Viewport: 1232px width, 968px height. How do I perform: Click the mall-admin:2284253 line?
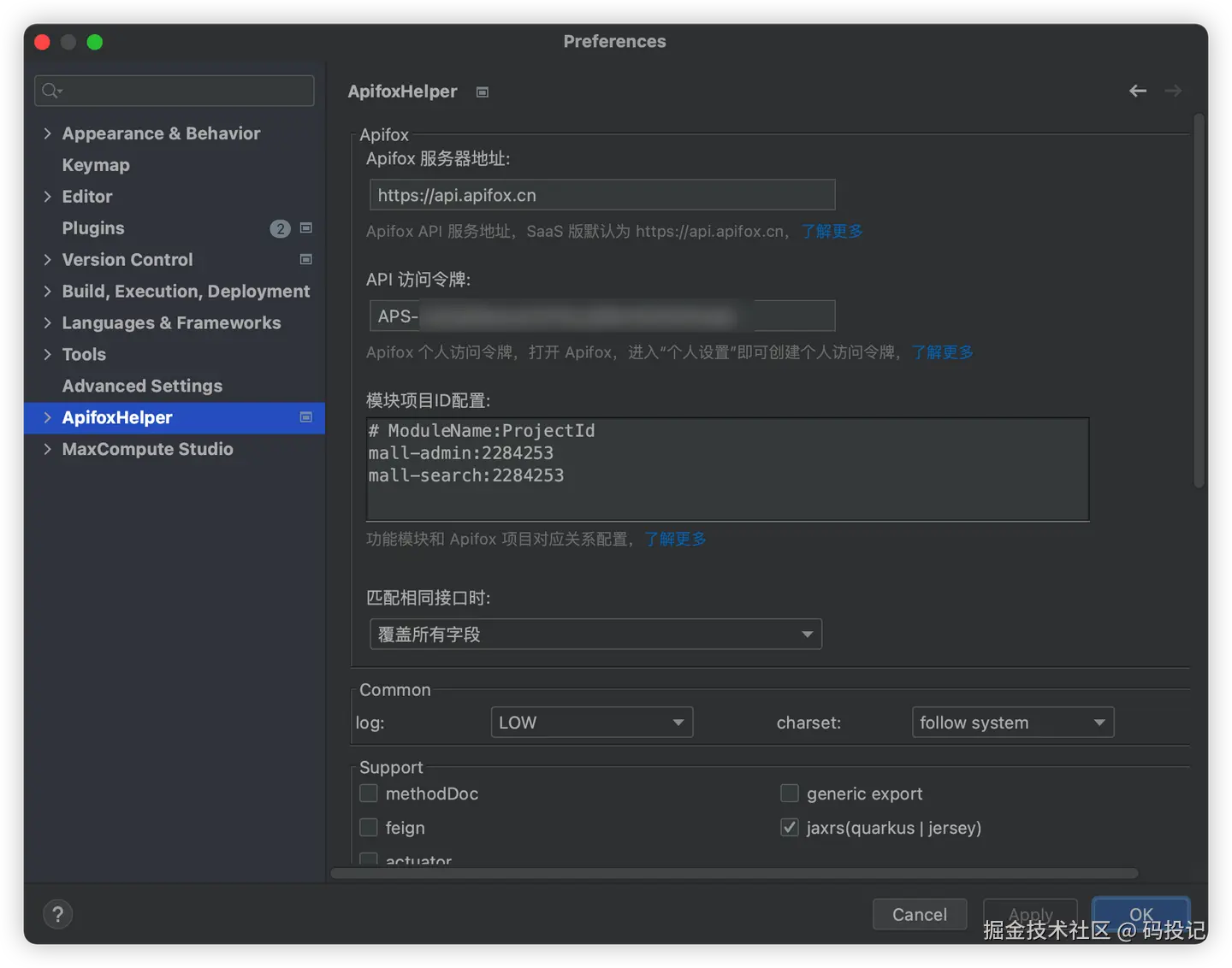click(x=461, y=453)
